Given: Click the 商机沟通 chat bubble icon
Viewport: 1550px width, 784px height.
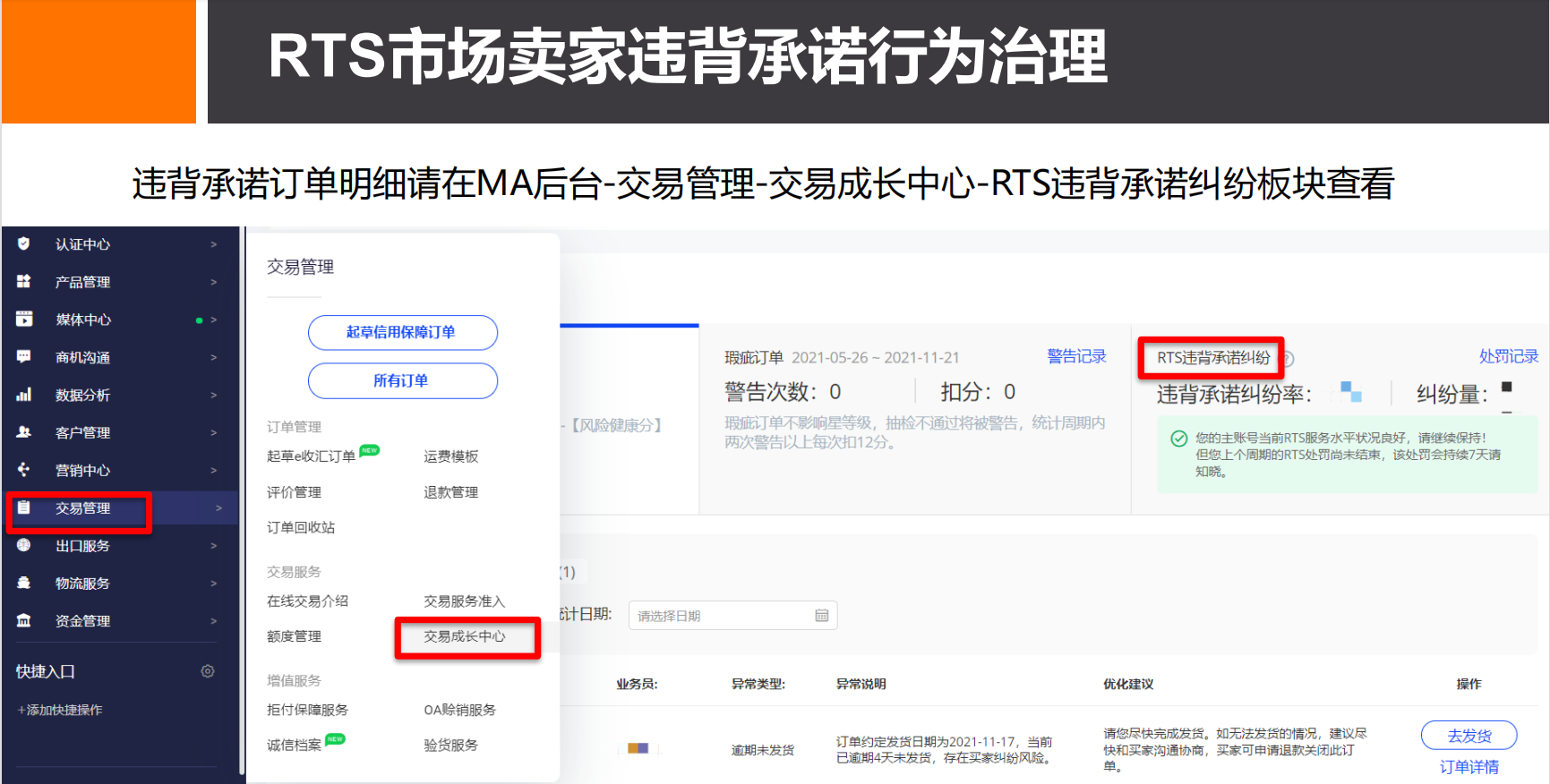Looking at the screenshot, I should [24, 356].
